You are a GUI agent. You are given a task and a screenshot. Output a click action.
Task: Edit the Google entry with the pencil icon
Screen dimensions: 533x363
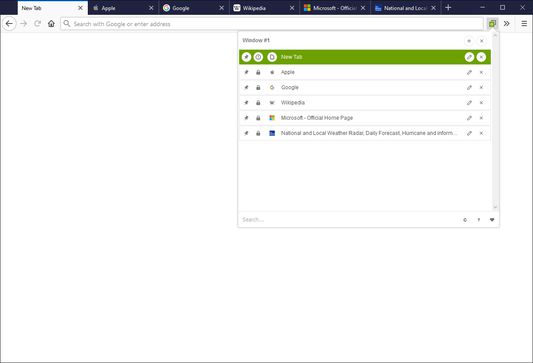pyautogui.click(x=469, y=87)
